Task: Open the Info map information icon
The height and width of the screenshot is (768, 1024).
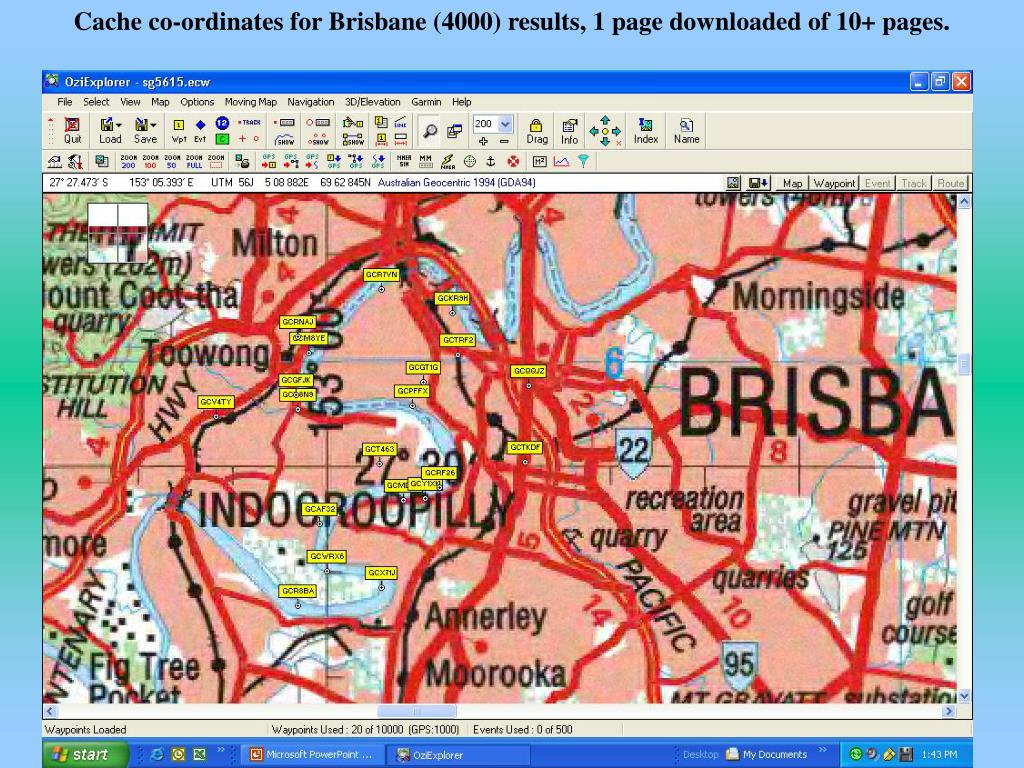Action: [x=569, y=131]
